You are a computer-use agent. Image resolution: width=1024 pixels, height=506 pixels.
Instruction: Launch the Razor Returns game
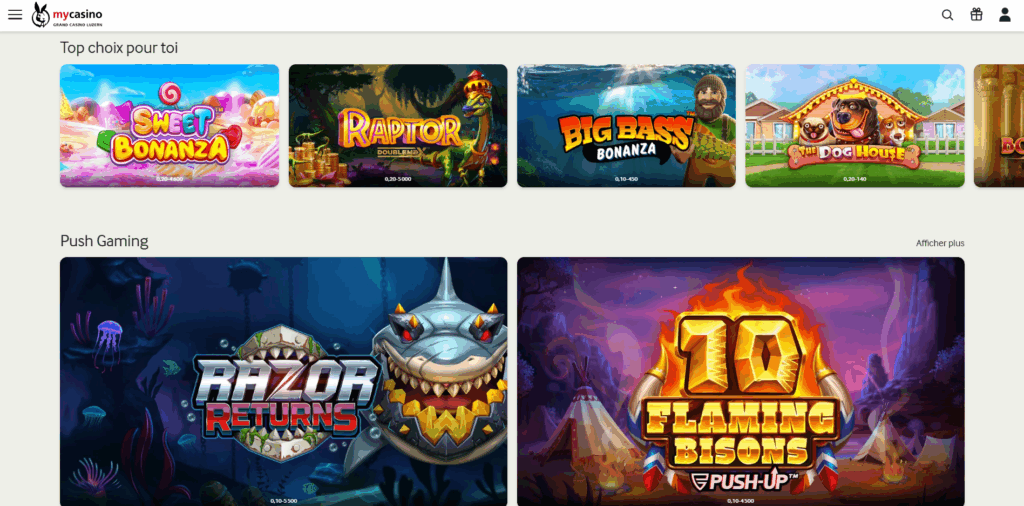pyautogui.click(x=283, y=381)
